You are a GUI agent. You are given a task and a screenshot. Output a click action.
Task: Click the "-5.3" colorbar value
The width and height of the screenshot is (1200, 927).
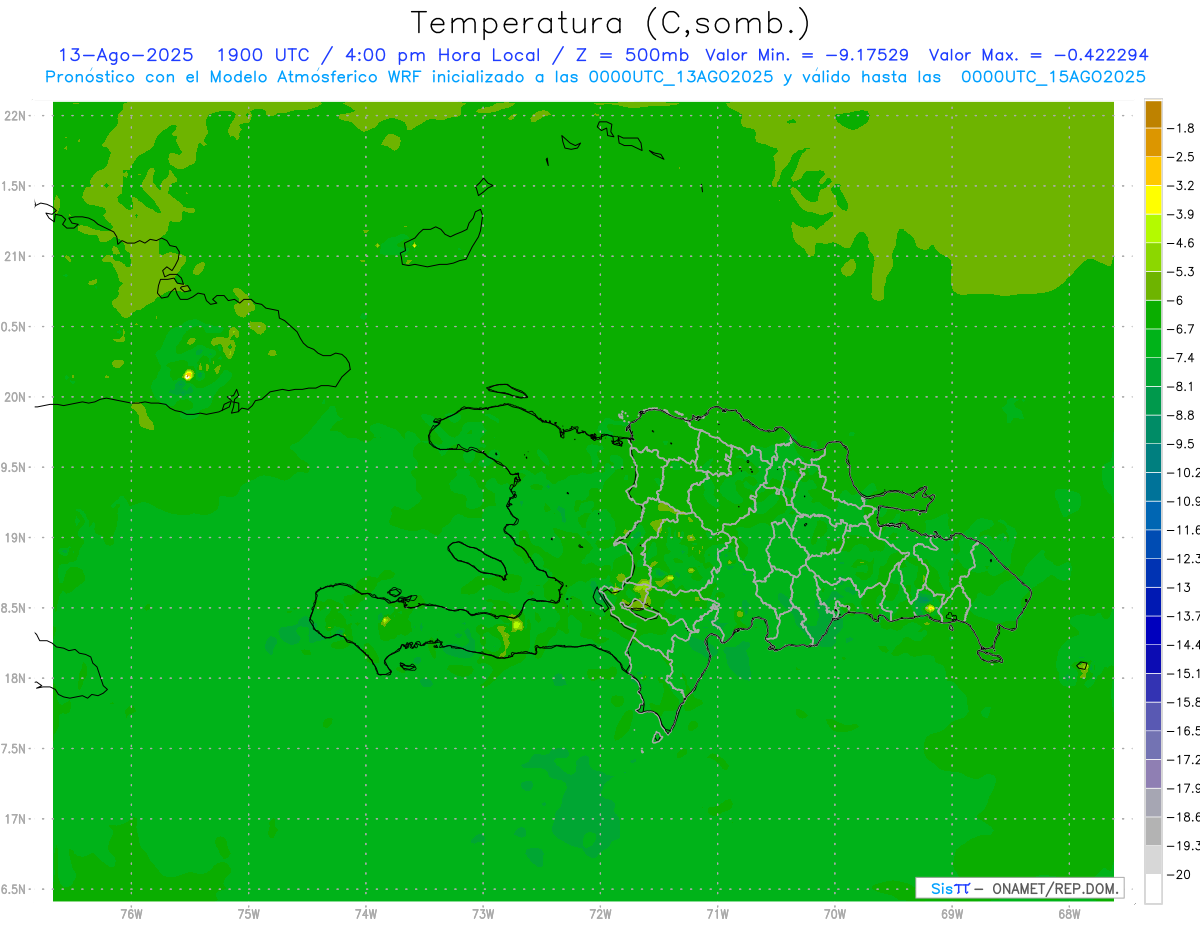click(1181, 272)
